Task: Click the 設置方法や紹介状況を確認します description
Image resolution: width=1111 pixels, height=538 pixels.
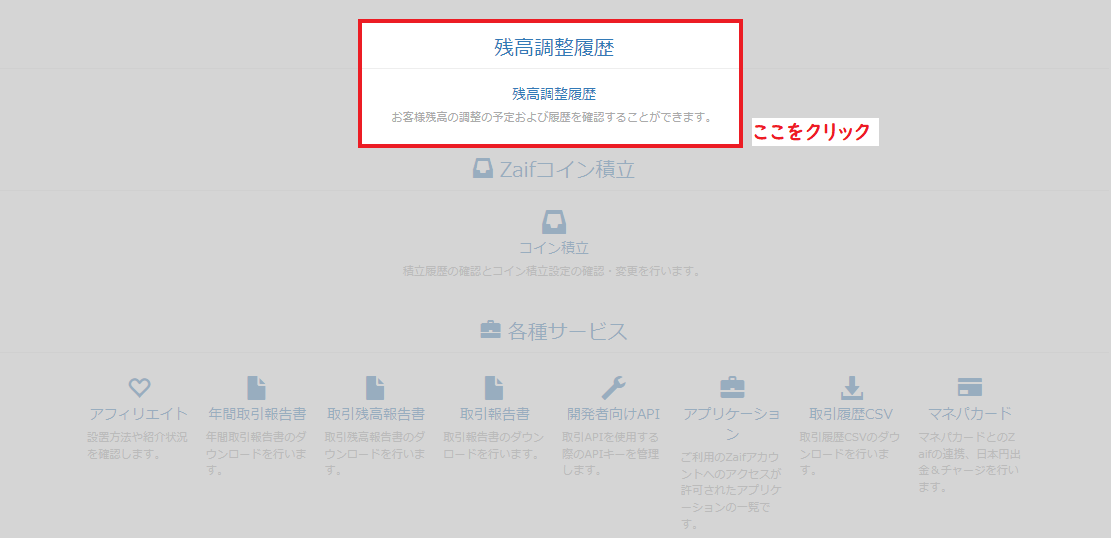Action: pyautogui.click(x=138, y=444)
